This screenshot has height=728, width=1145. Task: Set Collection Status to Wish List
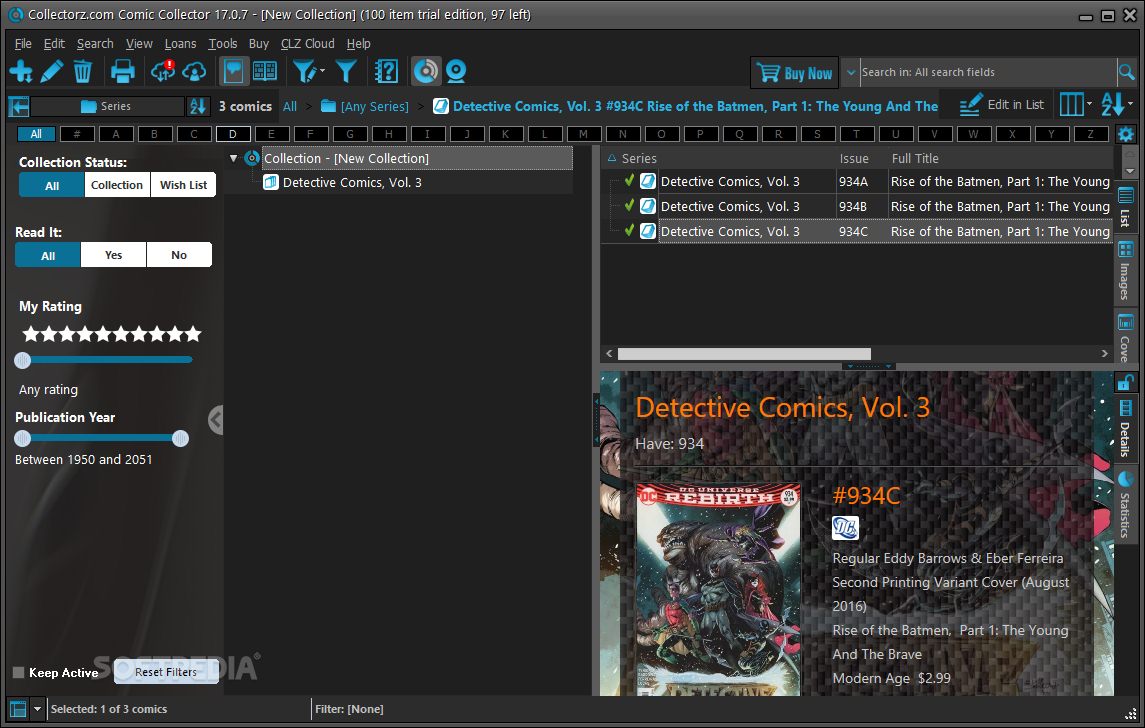183,185
